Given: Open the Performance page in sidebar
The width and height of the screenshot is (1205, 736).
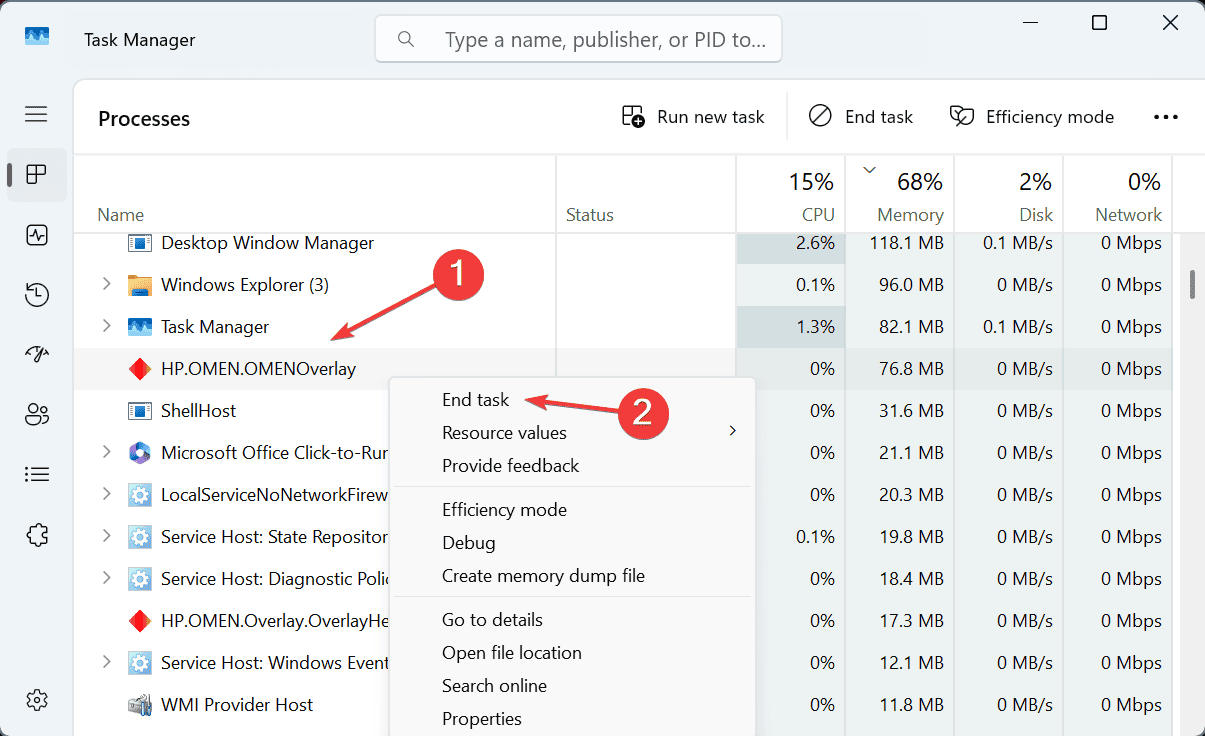Looking at the screenshot, I should point(37,235).
